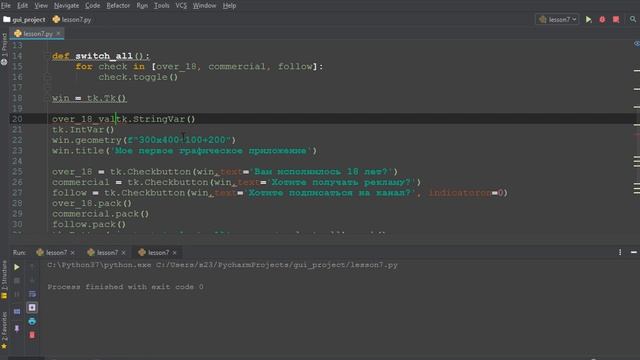Click the gui_project folder breadcrumb
The width and height of the screenshot is (640, 360).
[24, 20]
